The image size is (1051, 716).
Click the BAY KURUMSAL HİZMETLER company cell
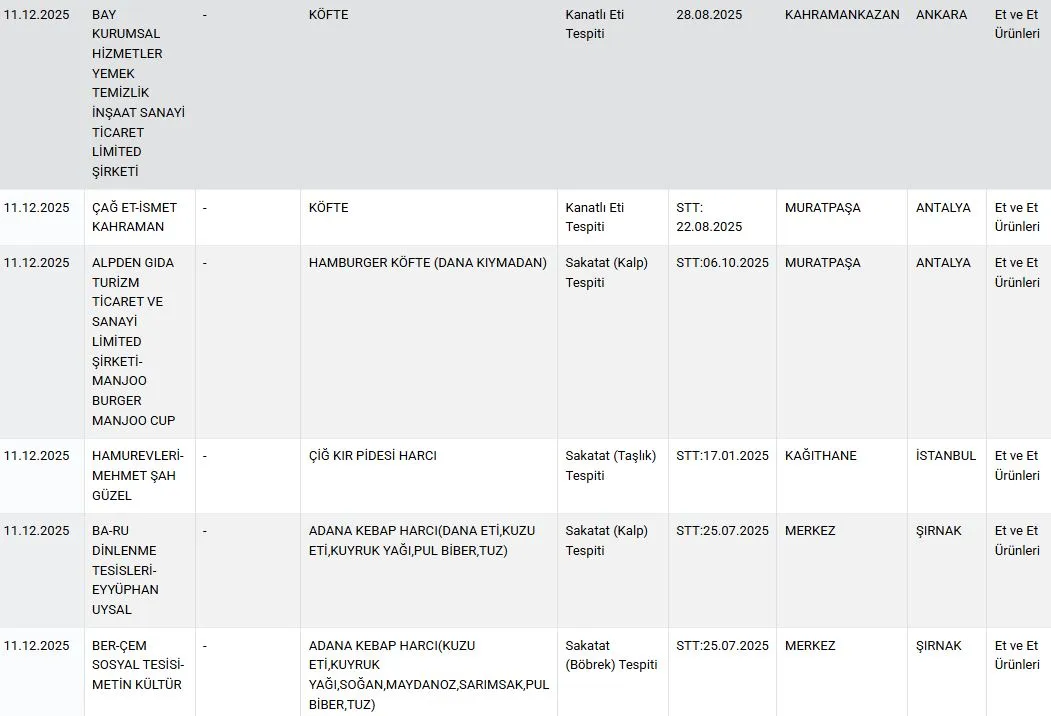[138, 93]
